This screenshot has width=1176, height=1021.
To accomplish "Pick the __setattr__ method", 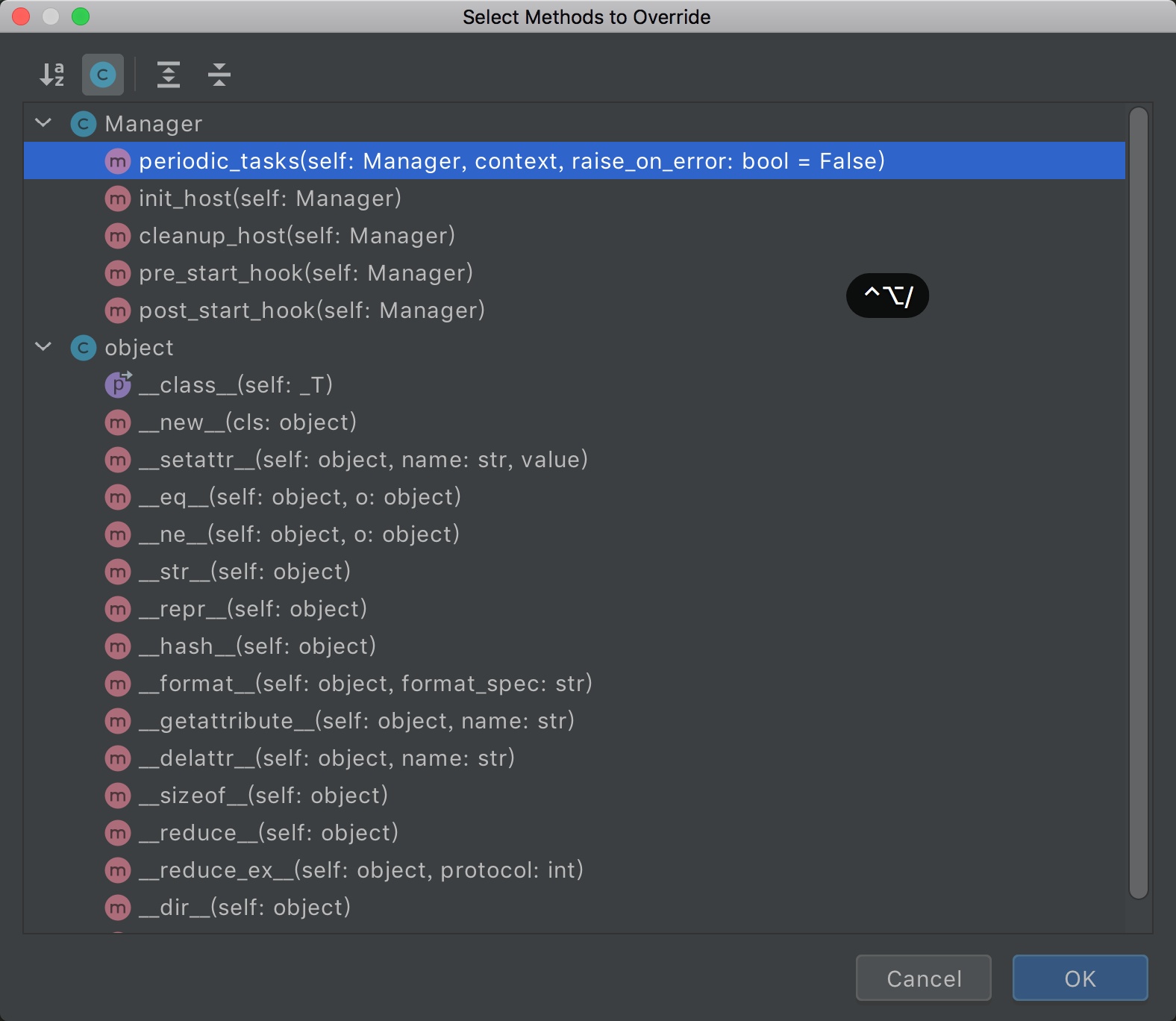I will (x=363, y=460).
